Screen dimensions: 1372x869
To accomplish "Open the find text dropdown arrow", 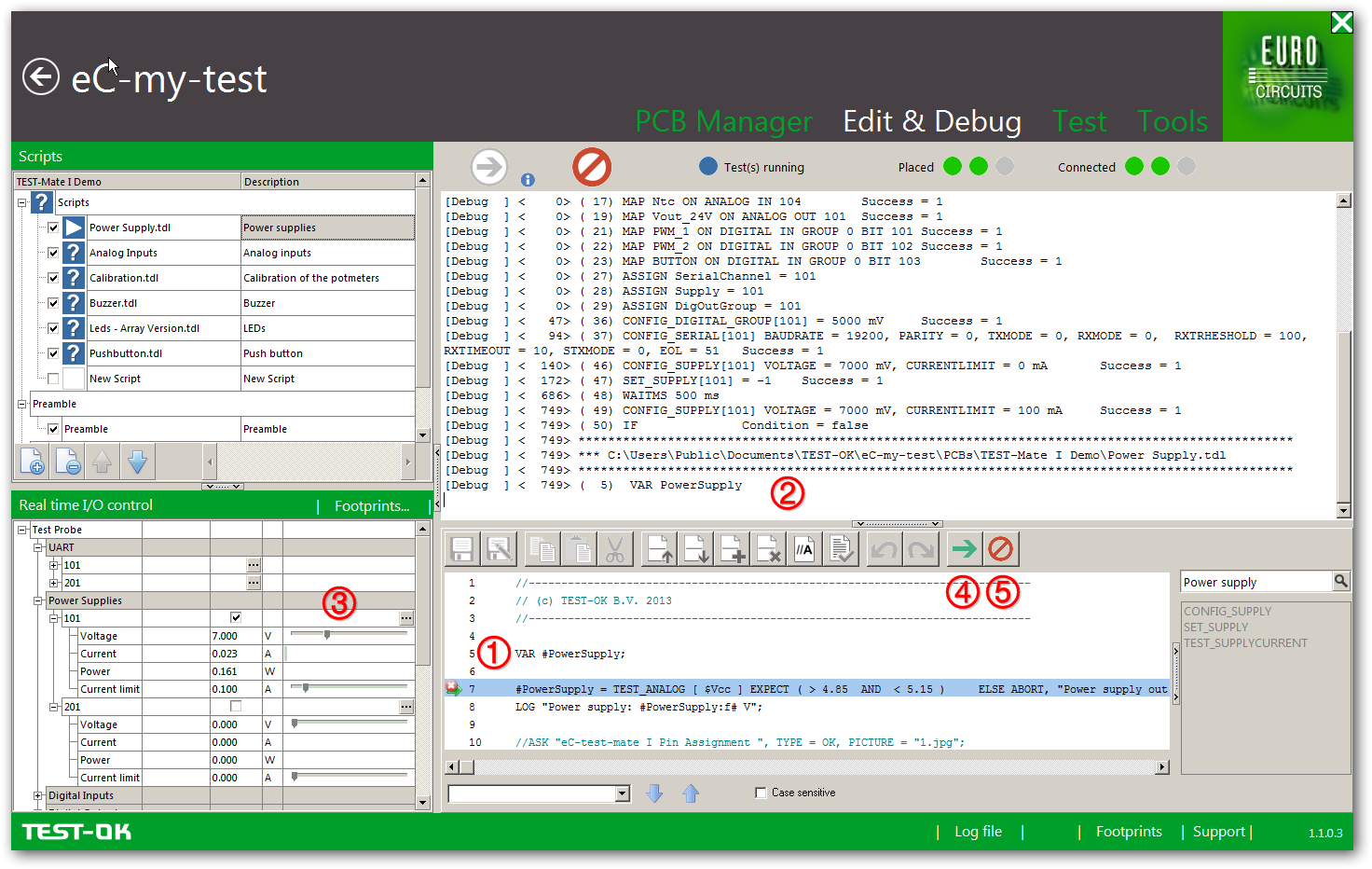I will point(623,793).
